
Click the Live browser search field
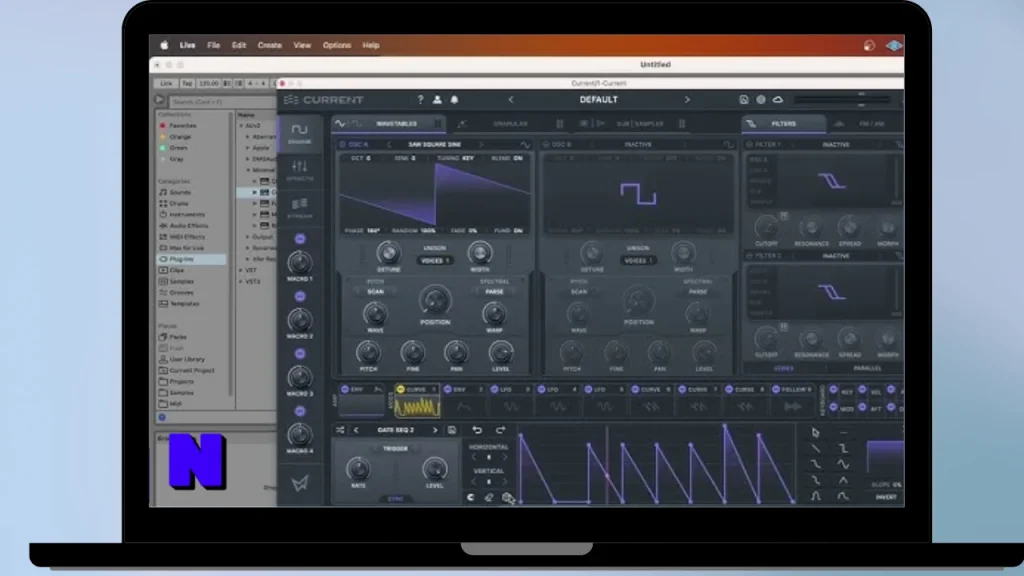pyautogui.click(x=222, y=102)
